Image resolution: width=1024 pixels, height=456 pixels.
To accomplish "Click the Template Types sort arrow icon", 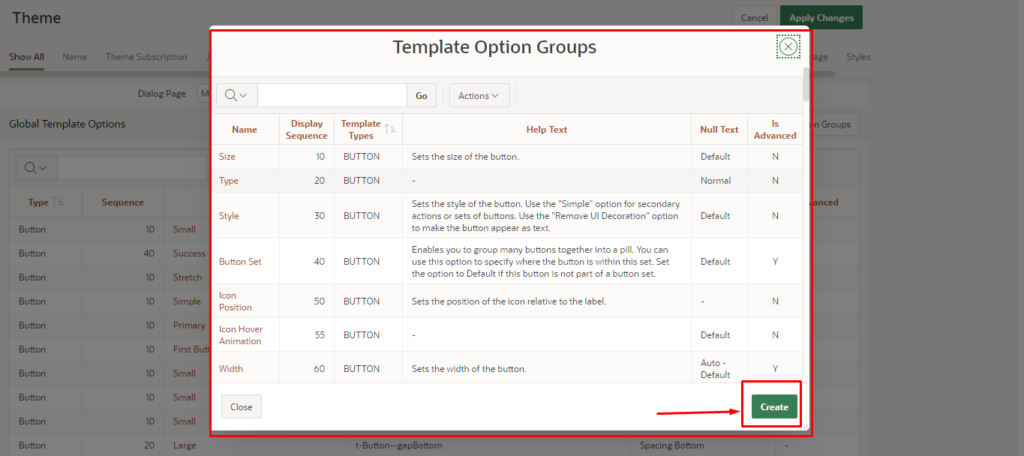I will pos(390,129).
